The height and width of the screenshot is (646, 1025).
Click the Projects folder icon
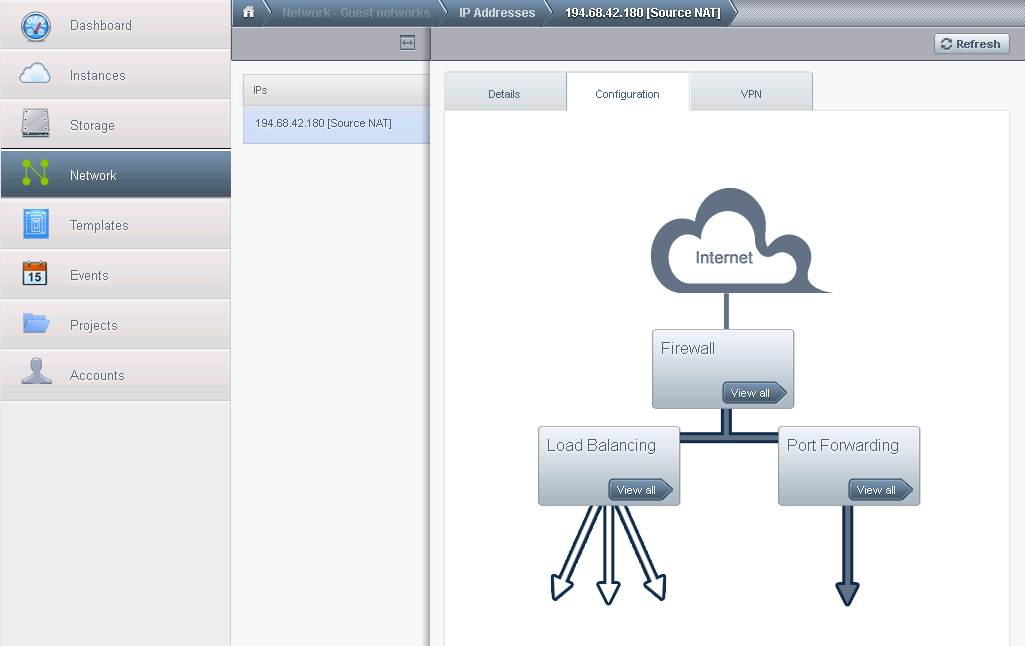coord(35,324)
